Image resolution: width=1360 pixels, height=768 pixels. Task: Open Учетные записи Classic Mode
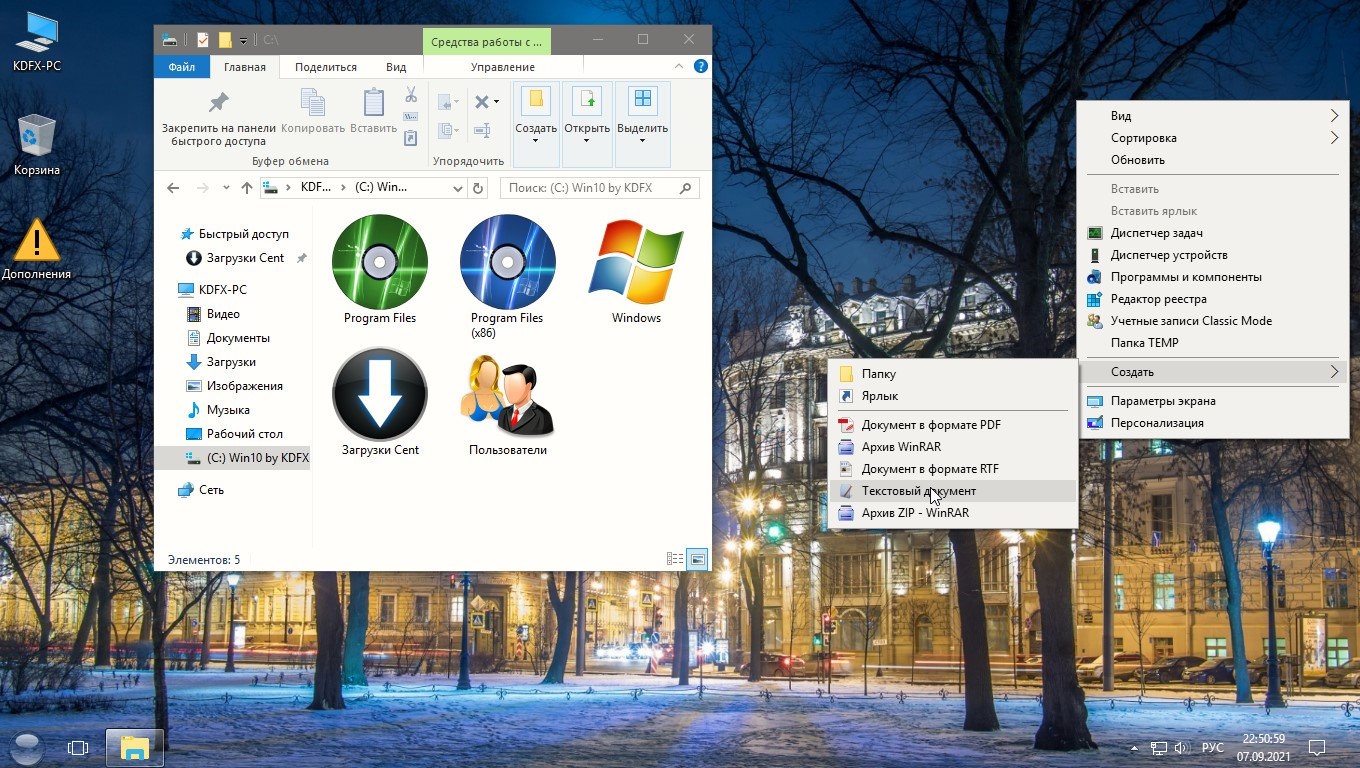click(1213, 321)
